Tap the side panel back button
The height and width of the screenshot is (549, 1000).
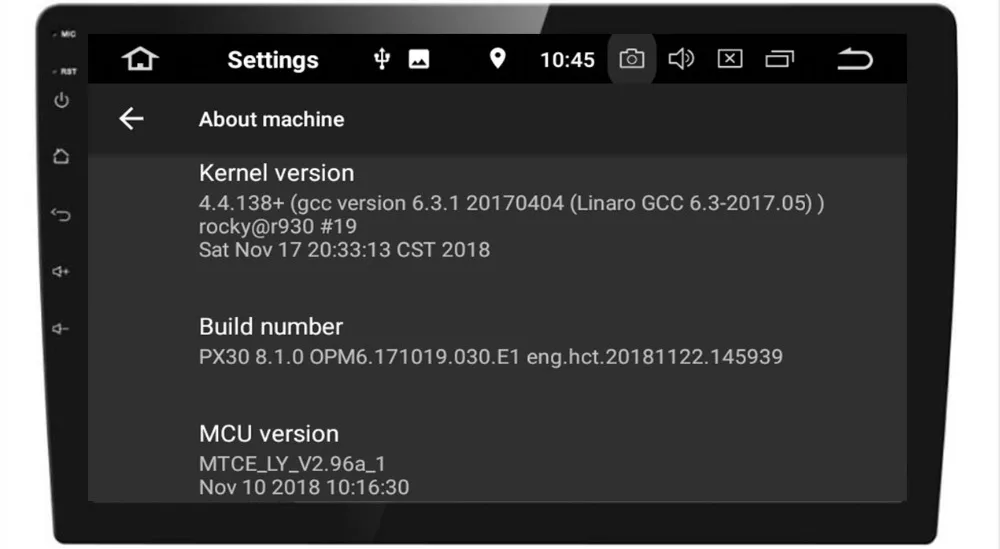[61, 214]
